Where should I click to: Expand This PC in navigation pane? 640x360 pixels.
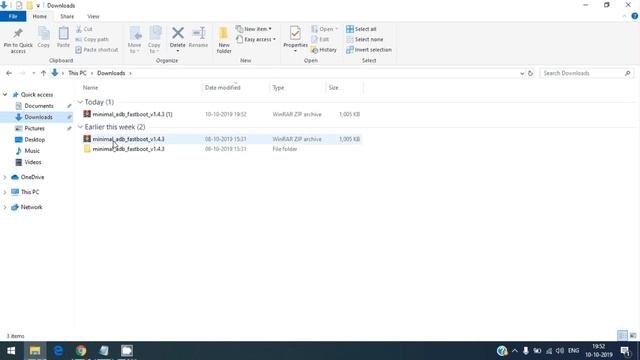point(5,192)
